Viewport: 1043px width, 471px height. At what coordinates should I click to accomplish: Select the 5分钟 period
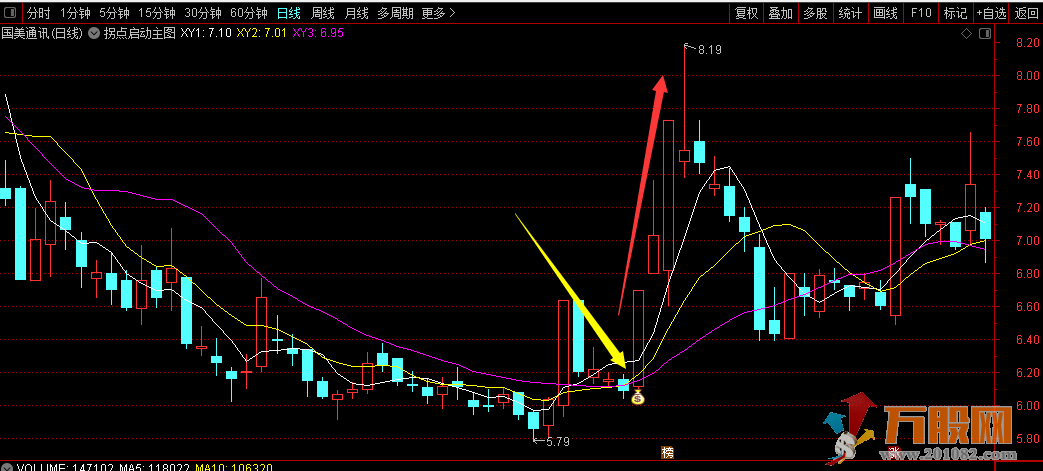coord(114,13)
